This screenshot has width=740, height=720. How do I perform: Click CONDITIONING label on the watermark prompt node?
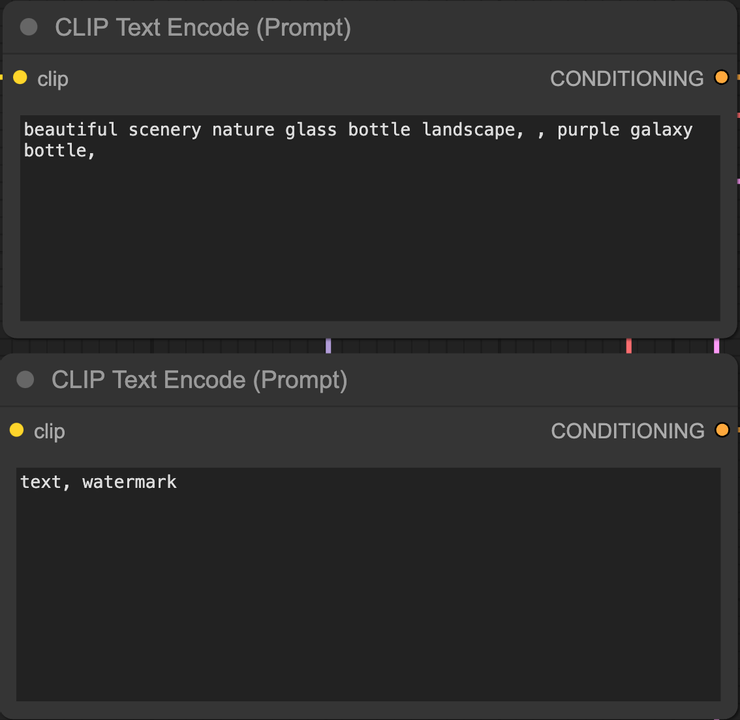(x=628, y=431)
